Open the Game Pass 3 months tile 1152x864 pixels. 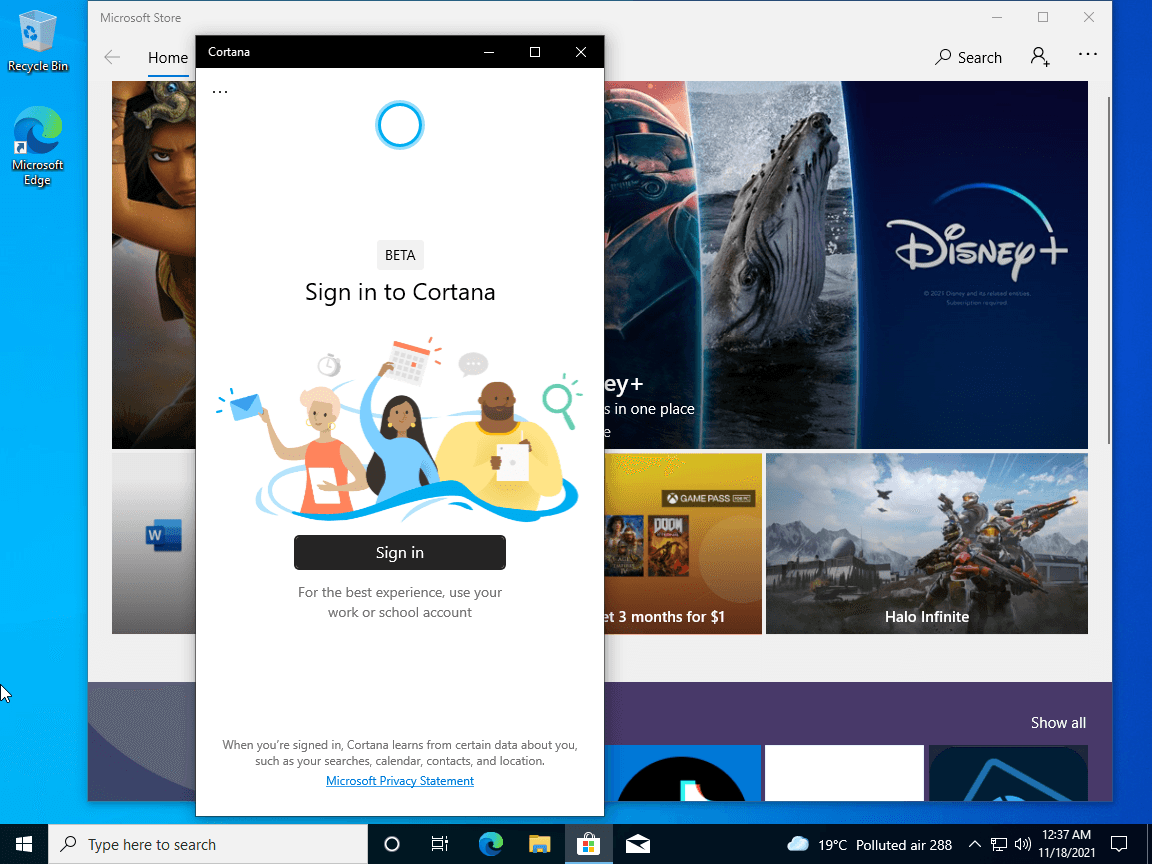(x=683, y=543)
